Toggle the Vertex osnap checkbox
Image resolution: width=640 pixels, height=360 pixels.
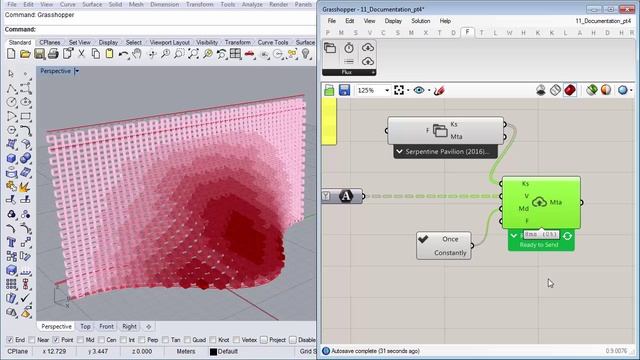(236, 340)
